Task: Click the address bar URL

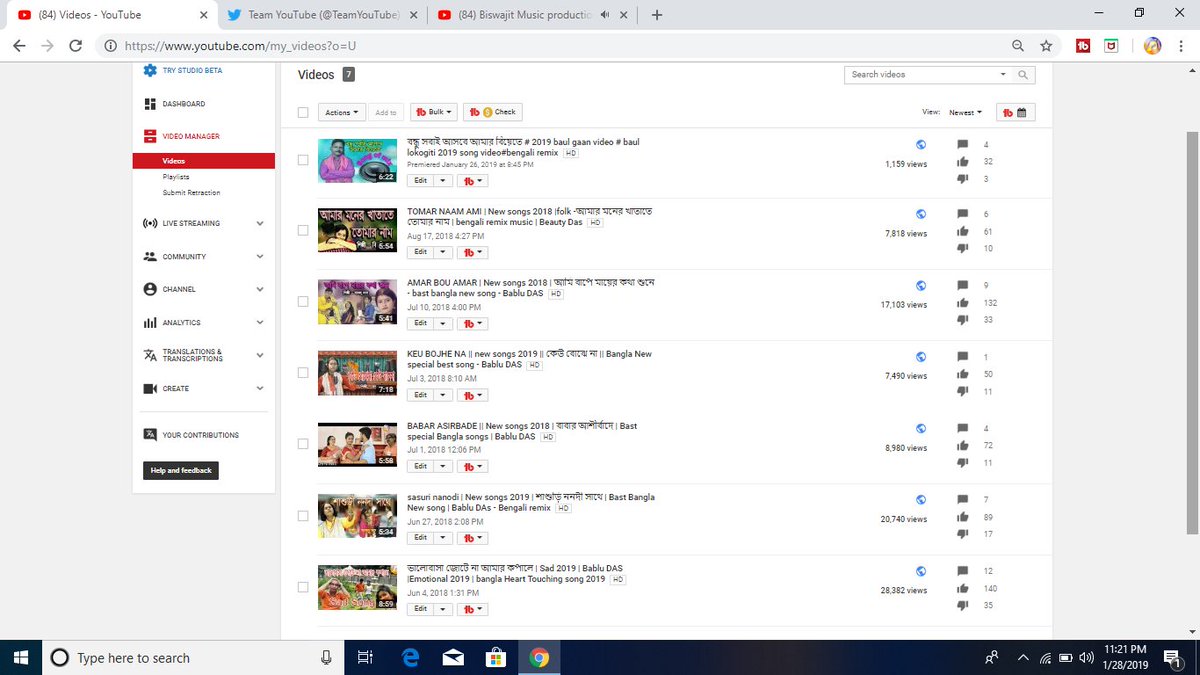Action: click(x=239, y=46)
